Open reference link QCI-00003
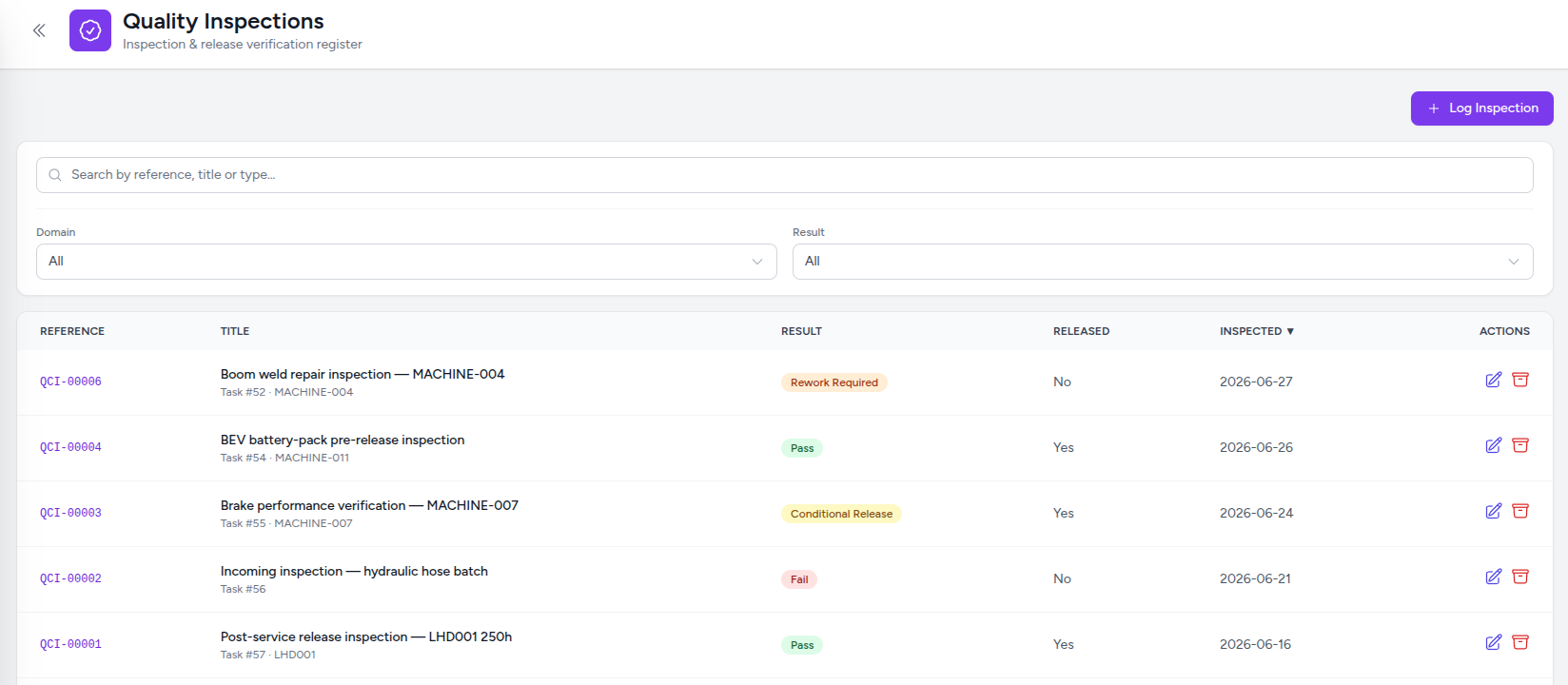Image resolution: width=1568 pixels, height=685 pixels. [x=70, y=513]
